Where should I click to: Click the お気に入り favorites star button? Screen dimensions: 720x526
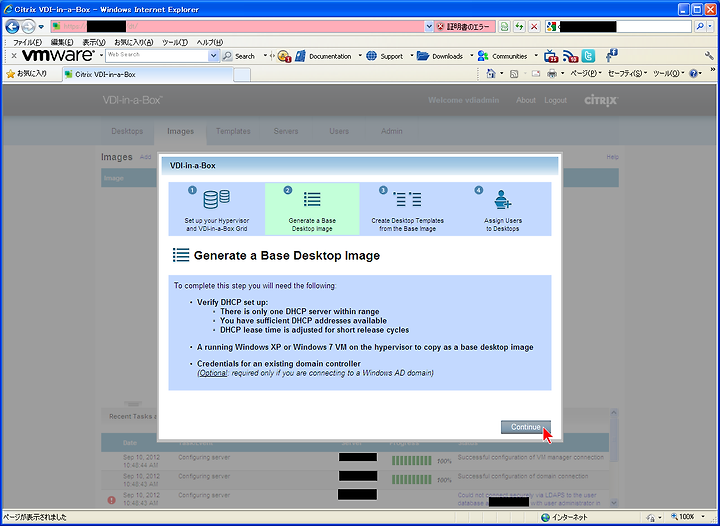[27, 73]
